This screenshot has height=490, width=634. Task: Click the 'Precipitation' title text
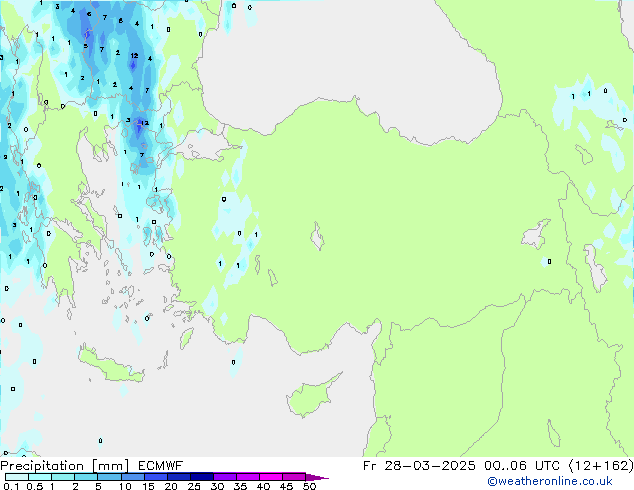42,466
